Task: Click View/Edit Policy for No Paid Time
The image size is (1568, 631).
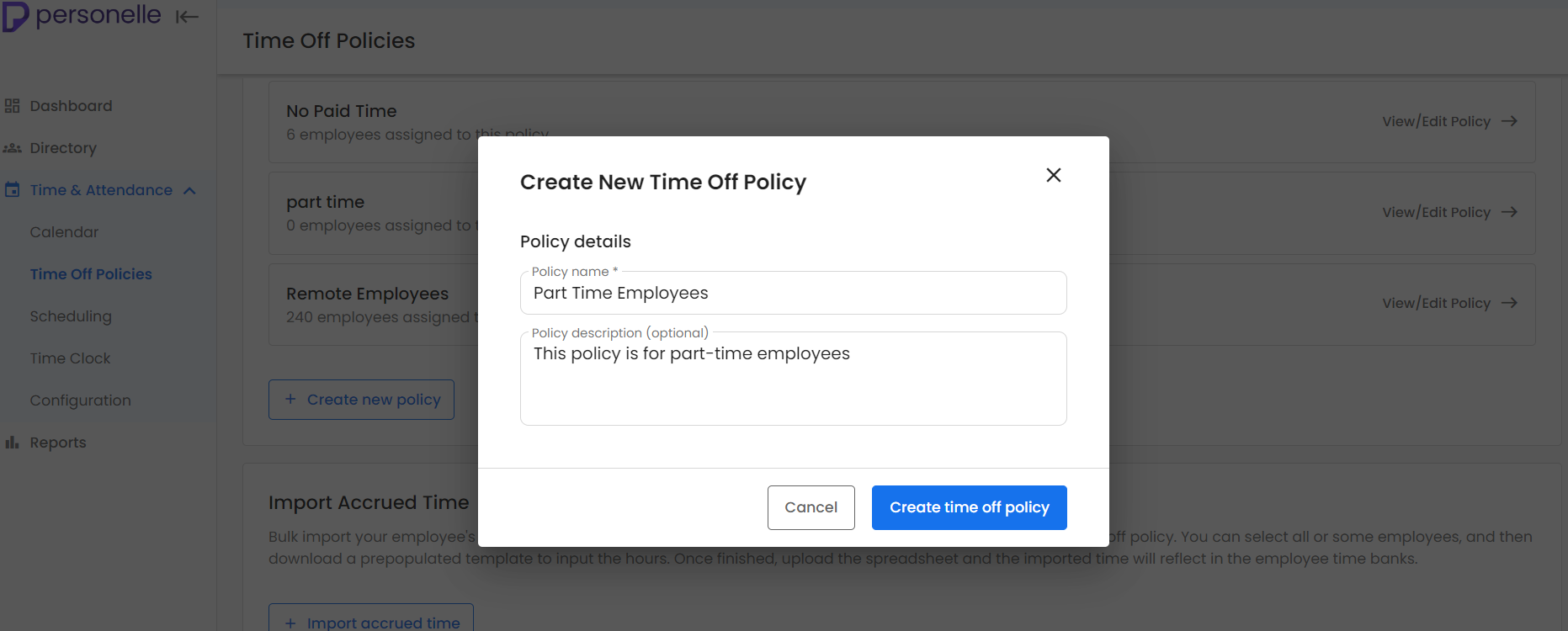Action: pos(1437,121)
